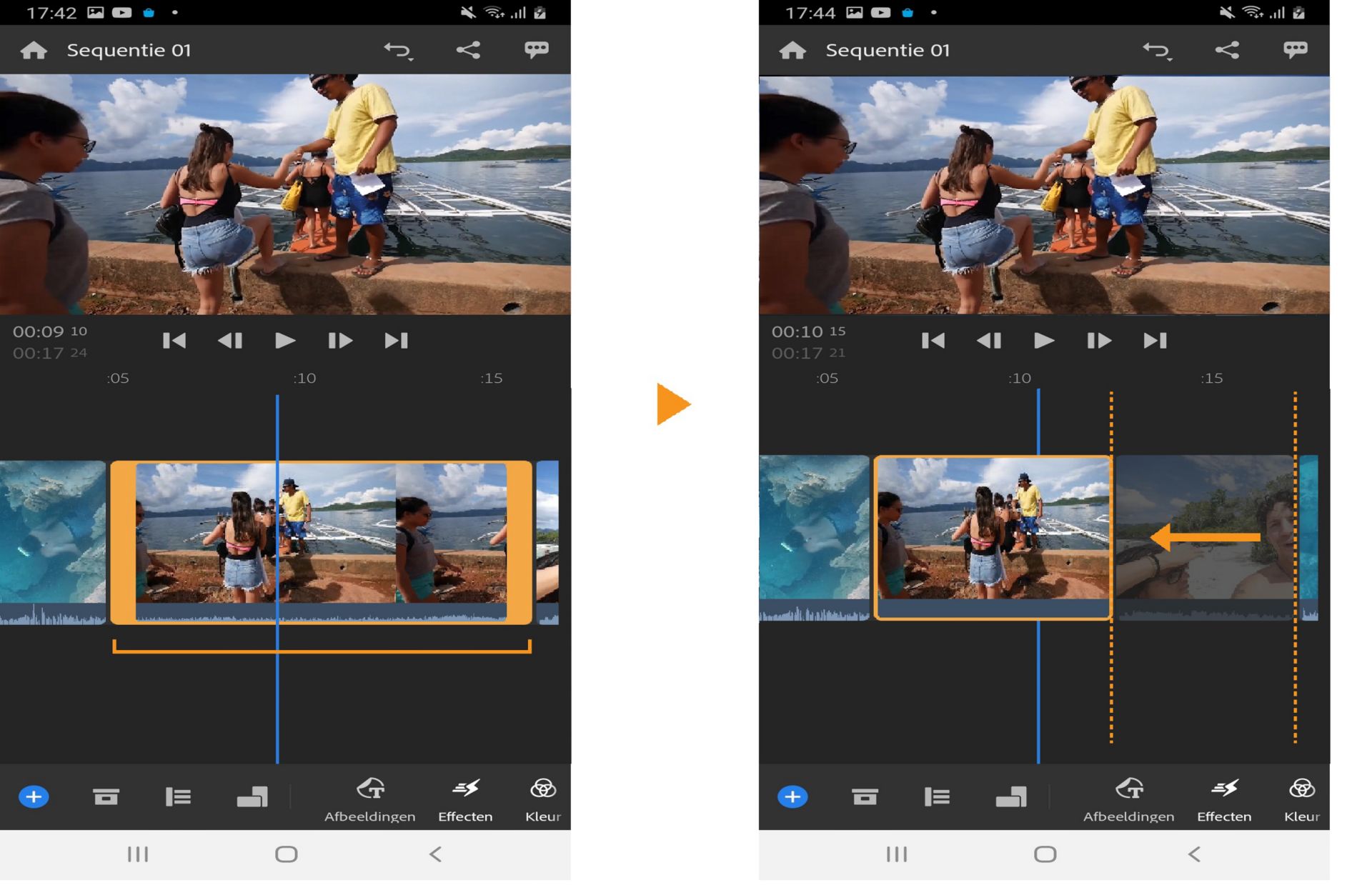This screenshot has width=1372, height=885.
Task: Open comments bubble in right phone header
Action: click(x=1295, y=49)
